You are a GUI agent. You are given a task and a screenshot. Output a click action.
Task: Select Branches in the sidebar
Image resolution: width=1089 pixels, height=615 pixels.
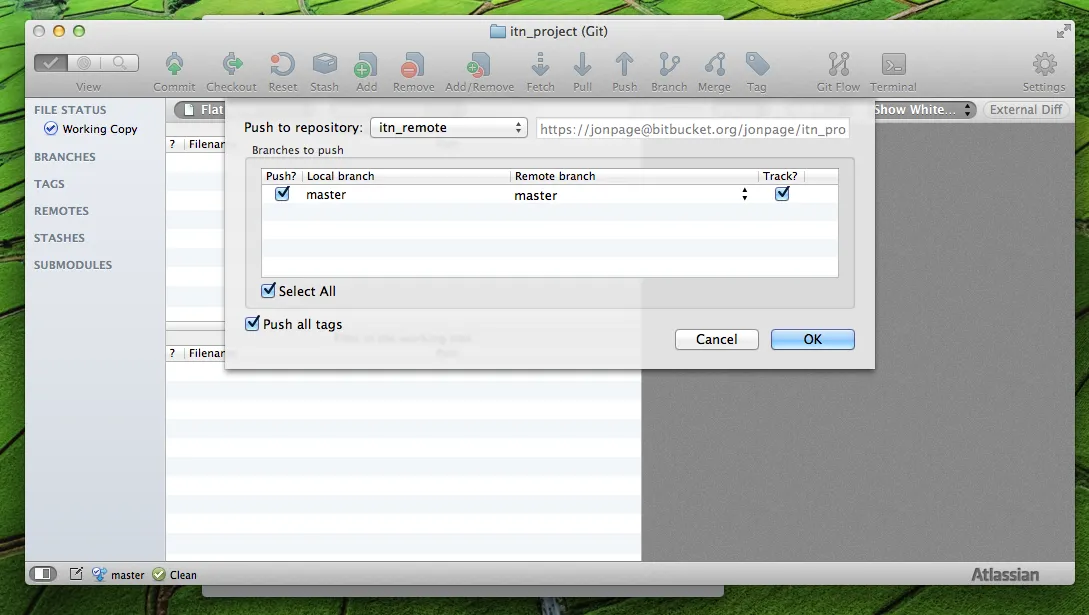(x=64, y=156)
